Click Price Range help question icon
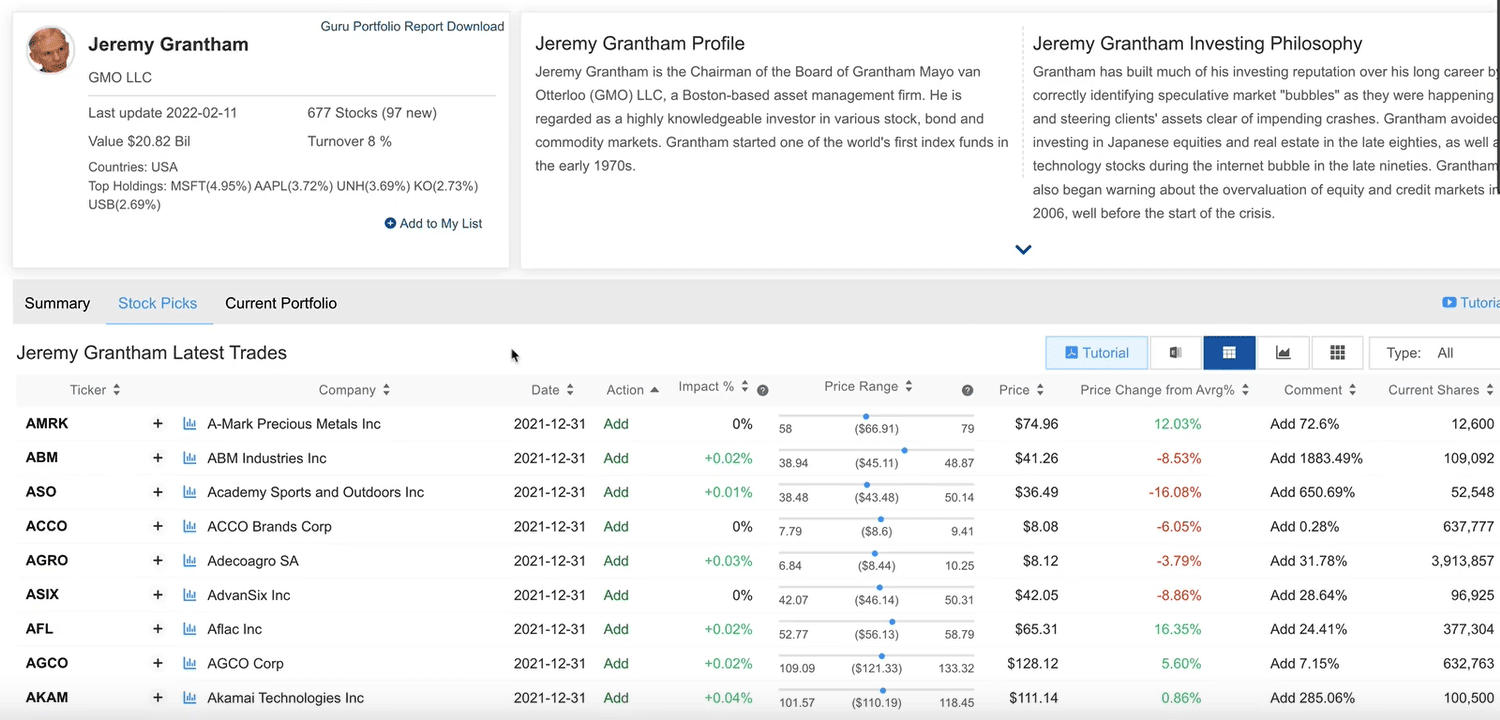Image resolution: width=1500 pixels, height=720 pixels. pos(967,391)
